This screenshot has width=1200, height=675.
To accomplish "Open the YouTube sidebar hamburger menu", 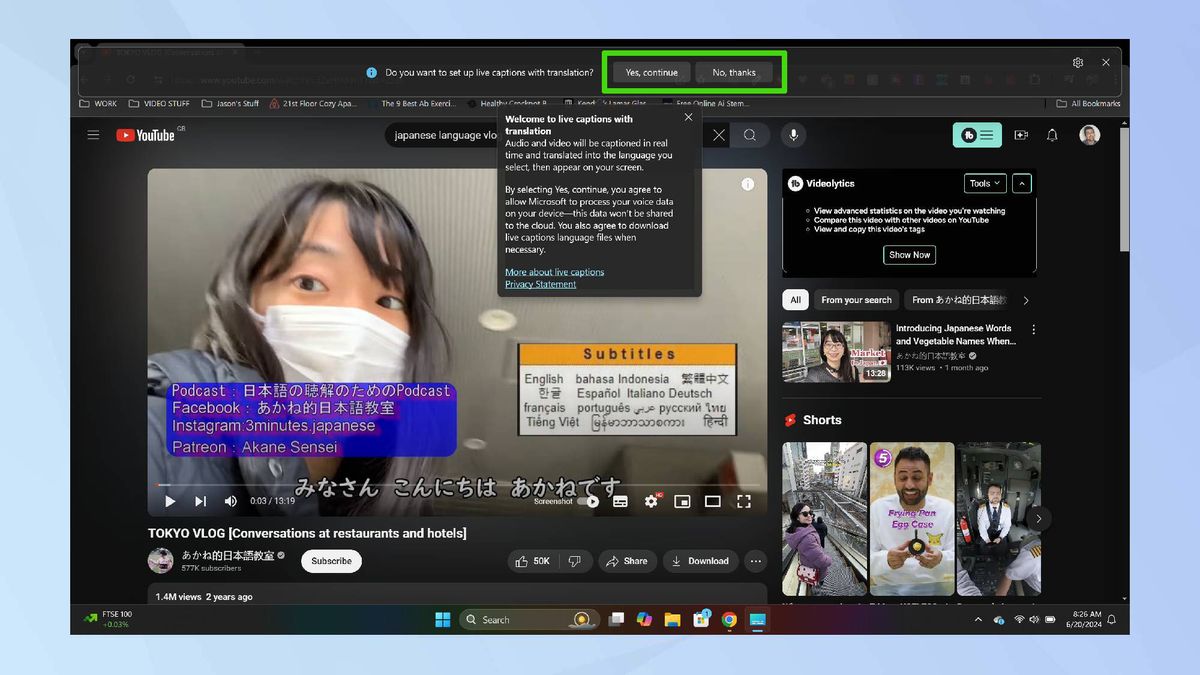I will click(93, 135).
